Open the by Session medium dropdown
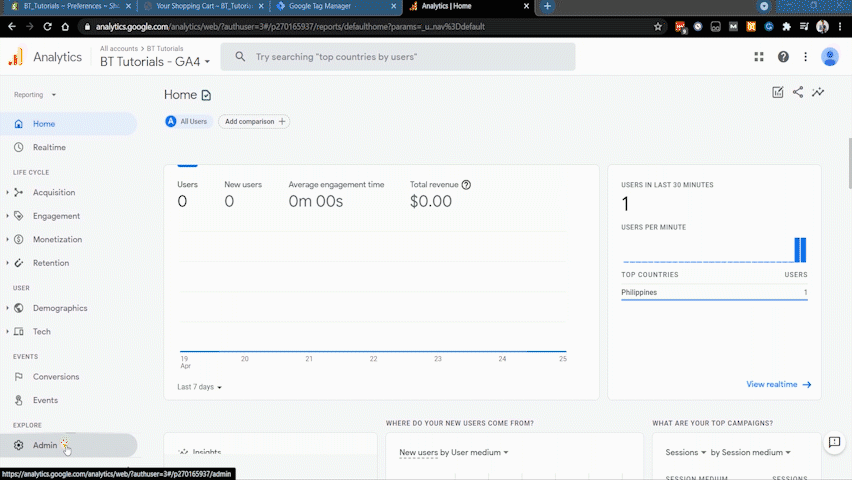The image size is (852, 480). (x=750, y=452)
